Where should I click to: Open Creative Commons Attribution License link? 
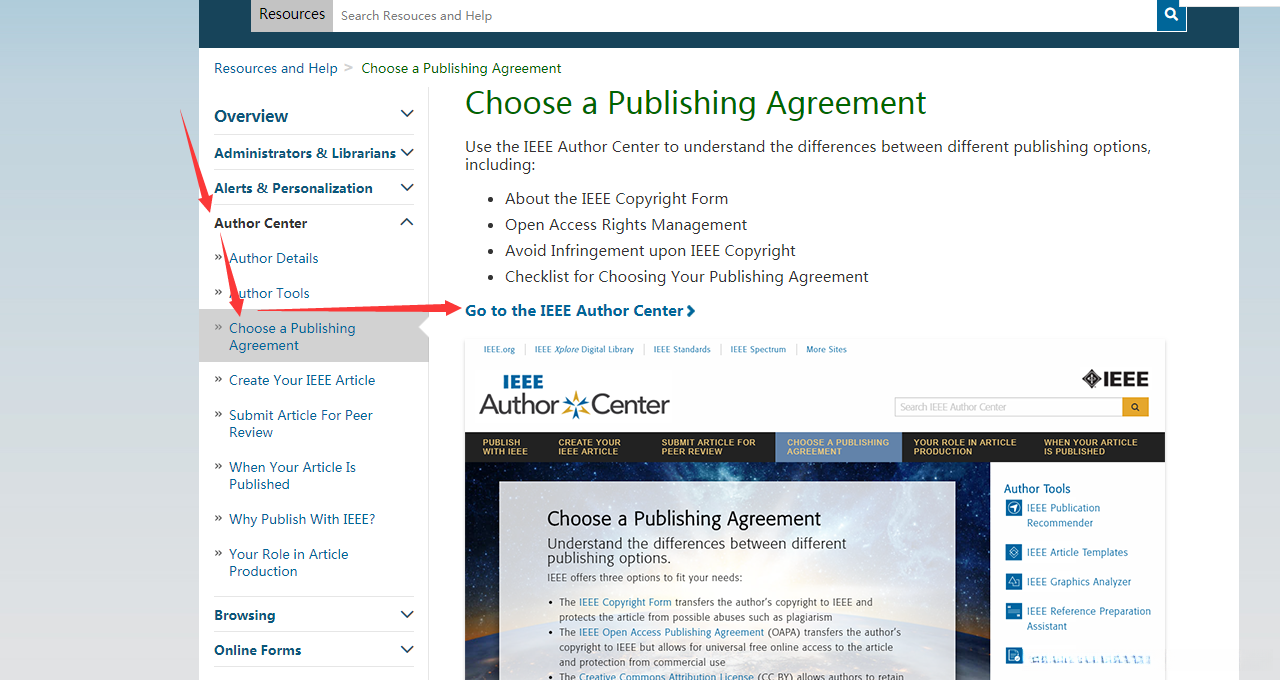tap(666, 677)
